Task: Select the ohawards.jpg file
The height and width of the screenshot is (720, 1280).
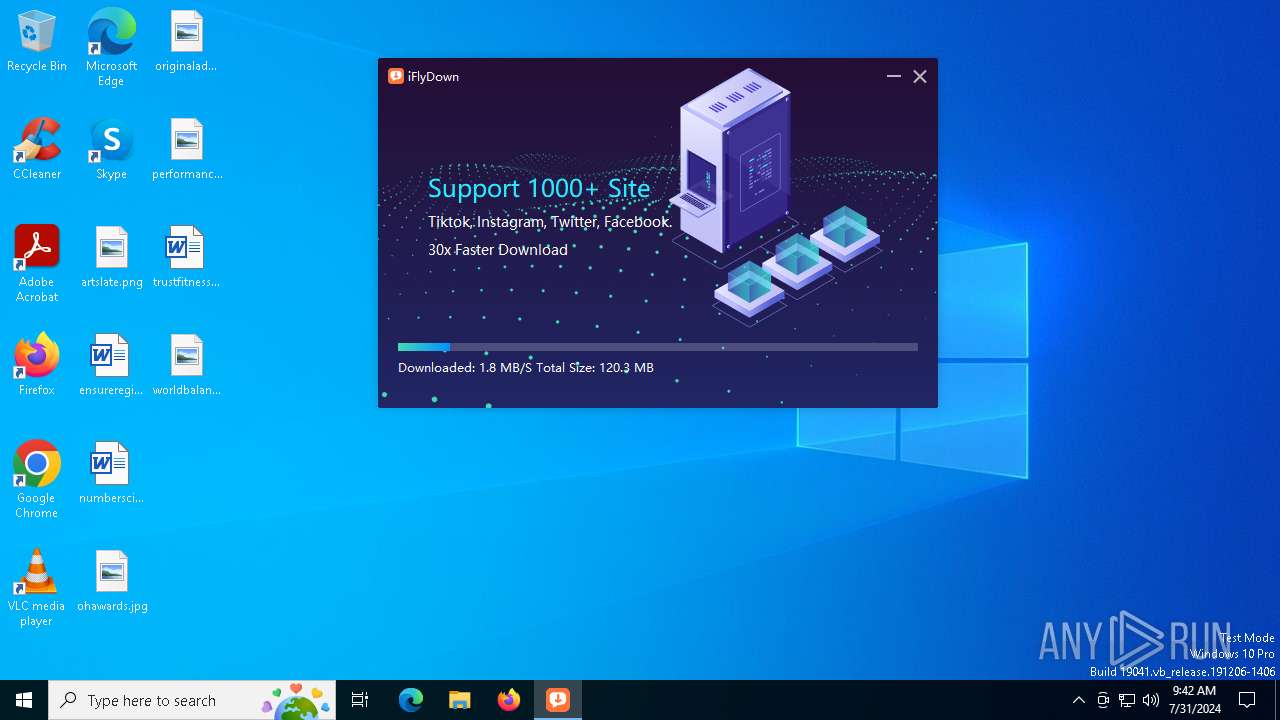Action: pyautogui.click(x=112, y=582)
